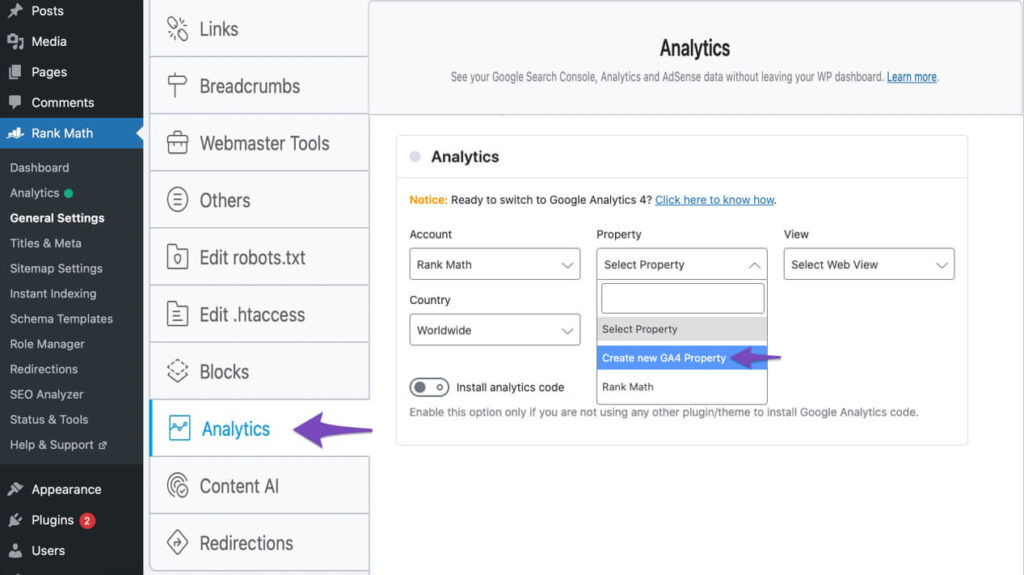Open the Select Web View dropdown
The image size is (1024, 575).
[x=869, y=264]
